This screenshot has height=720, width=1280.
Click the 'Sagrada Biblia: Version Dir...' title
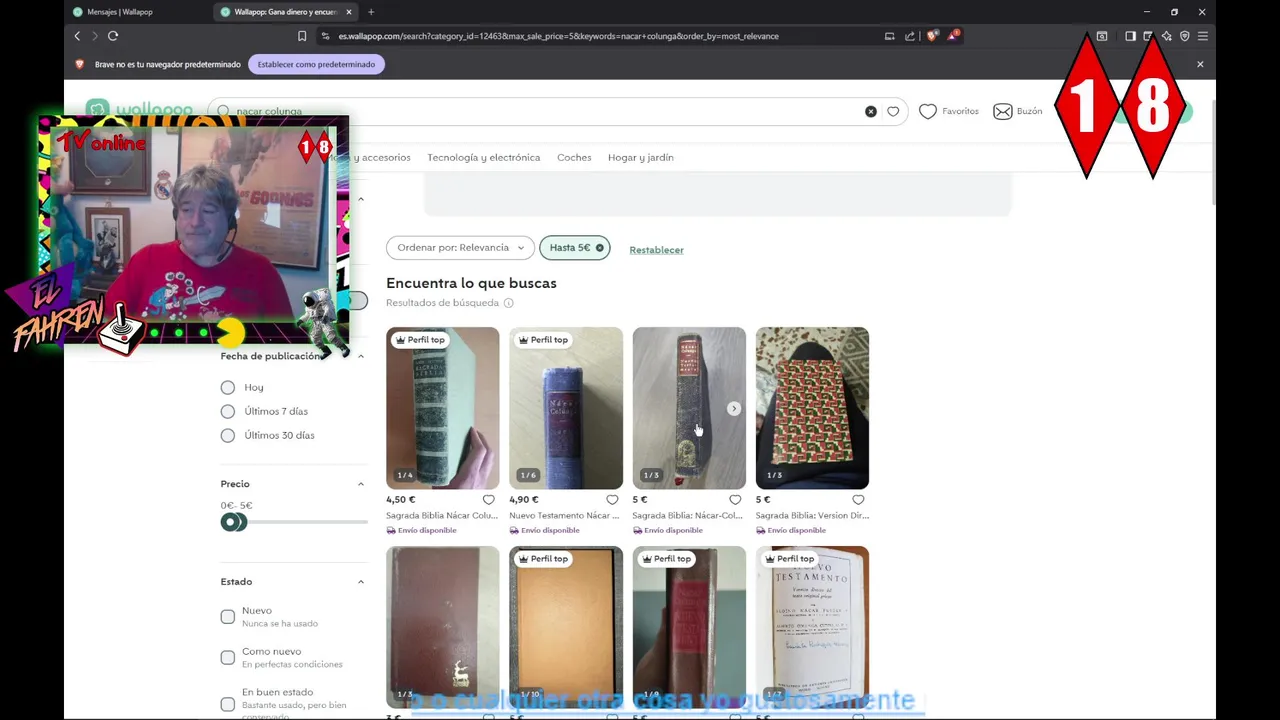pos(812,516)
